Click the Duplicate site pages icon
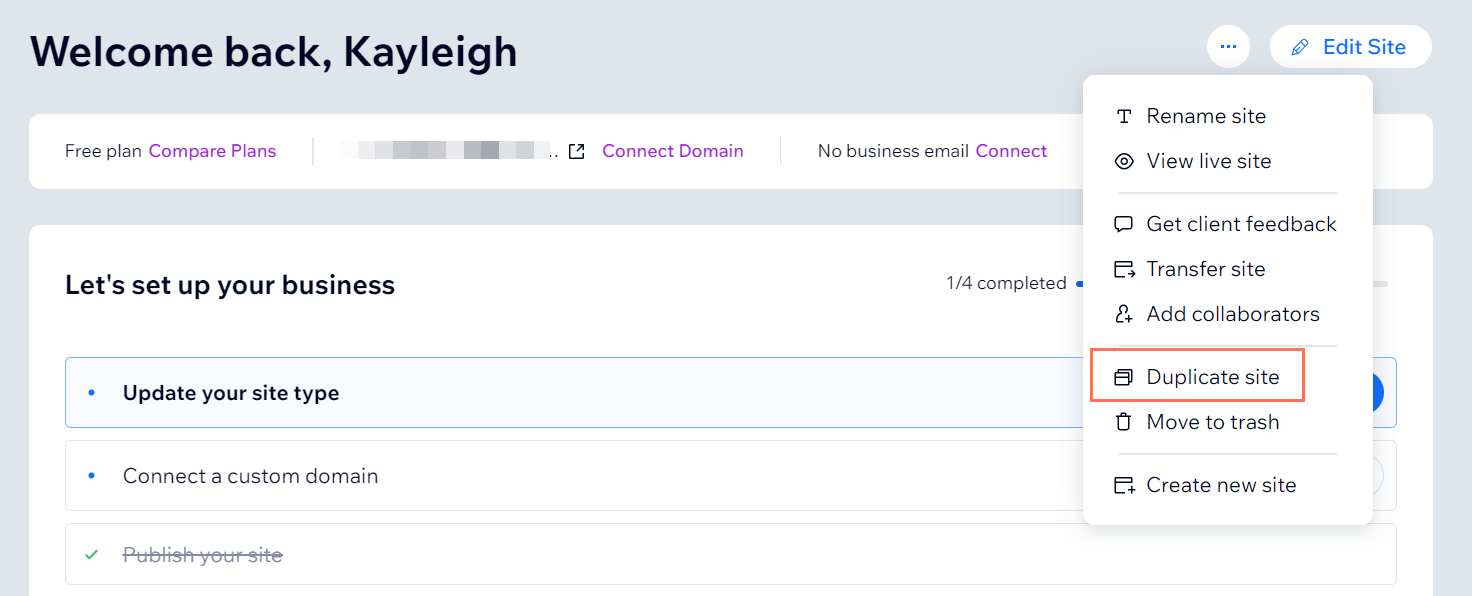Screen dimensions: 1472x596 coord(1124,377)
